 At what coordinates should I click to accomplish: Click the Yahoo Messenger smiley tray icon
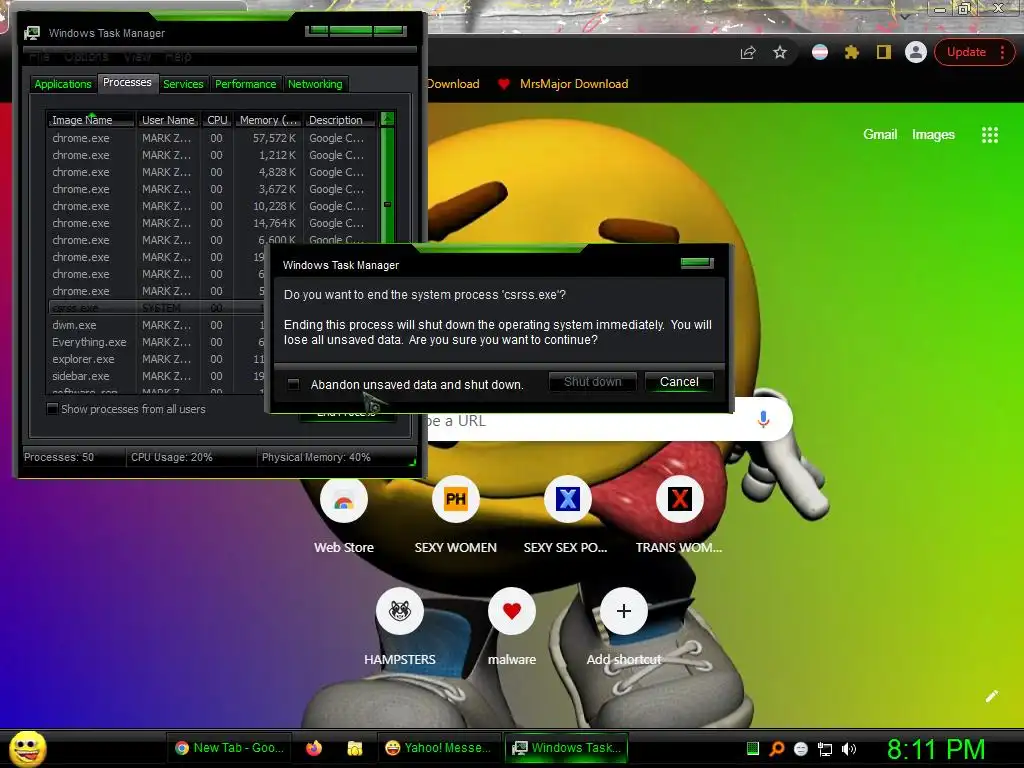point(801,749)
